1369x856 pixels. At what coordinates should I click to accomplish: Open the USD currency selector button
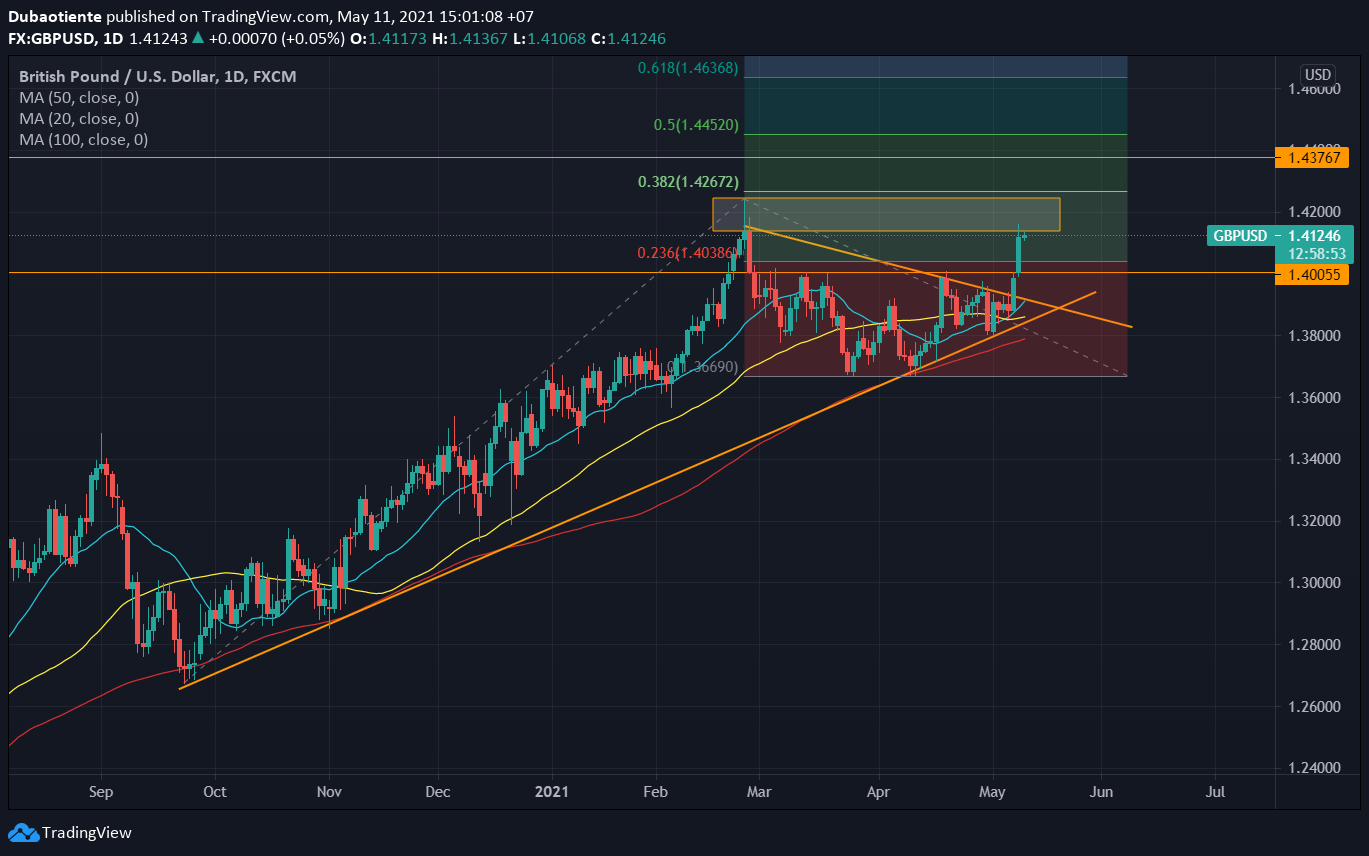click(x=1318, y=75)
